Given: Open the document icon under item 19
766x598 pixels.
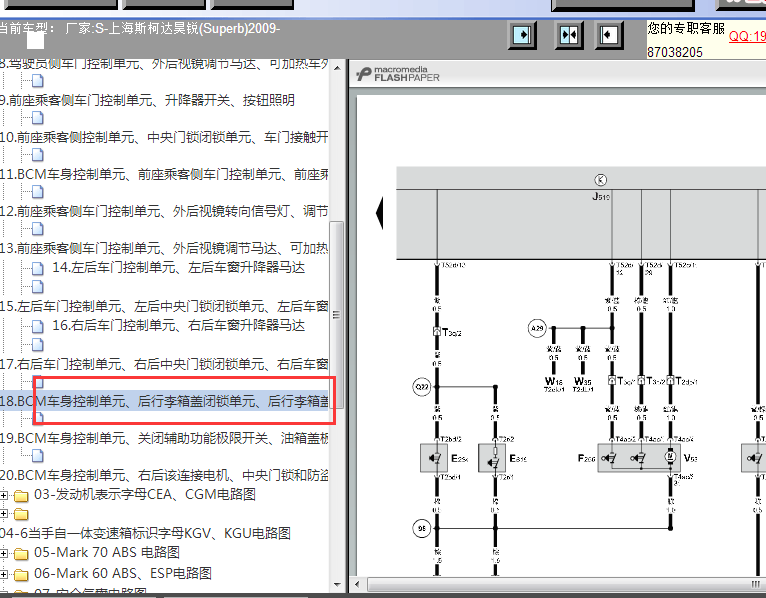Looking at the screenshot, I should (x=38, y=456).
